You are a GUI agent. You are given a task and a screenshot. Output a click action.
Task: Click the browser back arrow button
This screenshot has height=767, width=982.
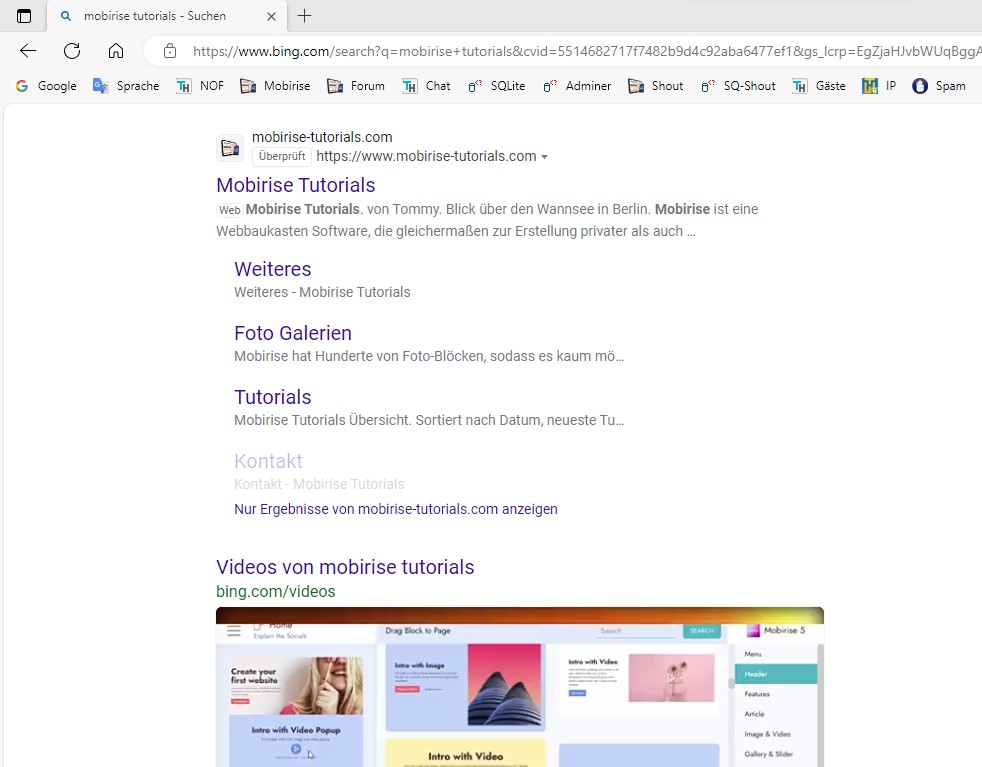coord(28,51)
